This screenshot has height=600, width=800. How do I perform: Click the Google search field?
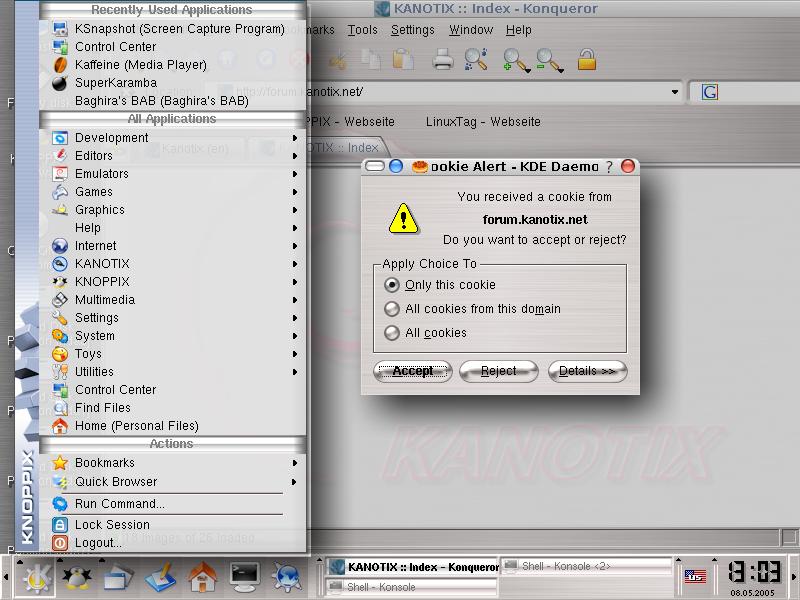pos(759,92)
